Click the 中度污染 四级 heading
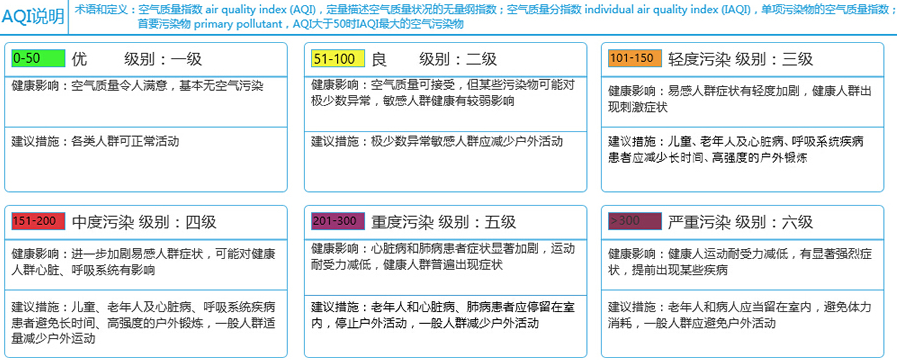 pyautogui.click(x=144, y=222)
